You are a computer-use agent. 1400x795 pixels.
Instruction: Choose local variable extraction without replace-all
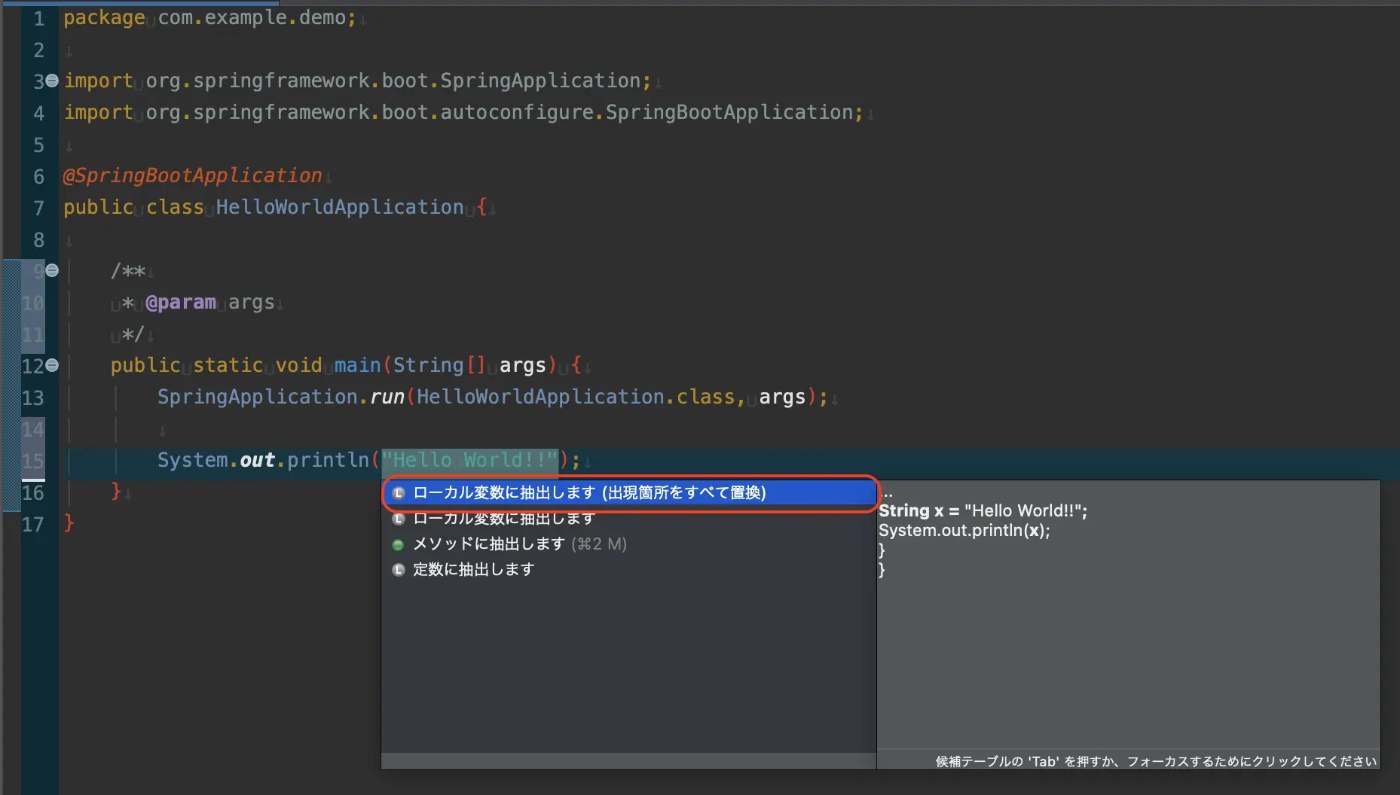(630, 519)
